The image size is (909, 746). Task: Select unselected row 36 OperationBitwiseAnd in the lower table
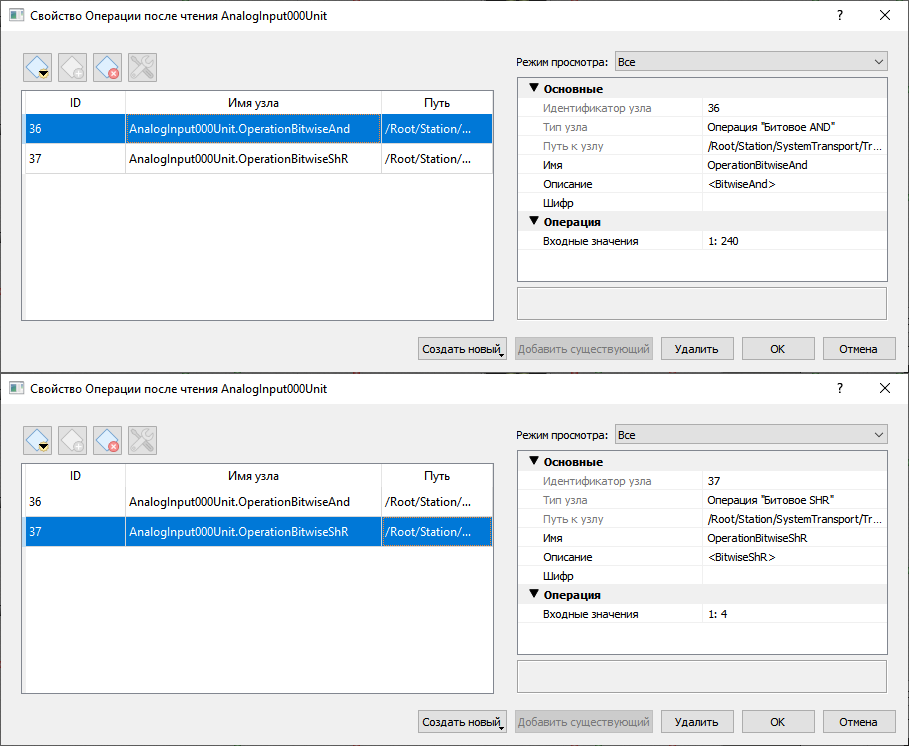[238, 502]
